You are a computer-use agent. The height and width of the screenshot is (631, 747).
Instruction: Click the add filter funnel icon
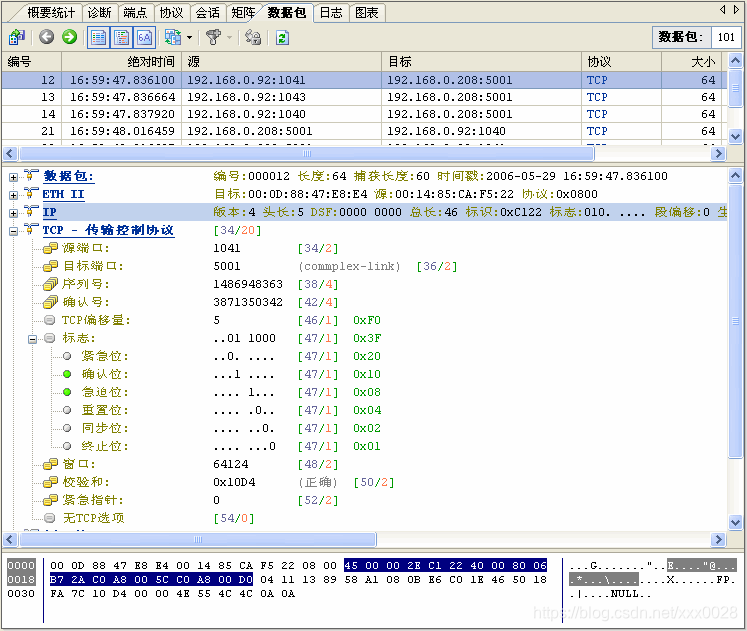(x=213, y=37)
